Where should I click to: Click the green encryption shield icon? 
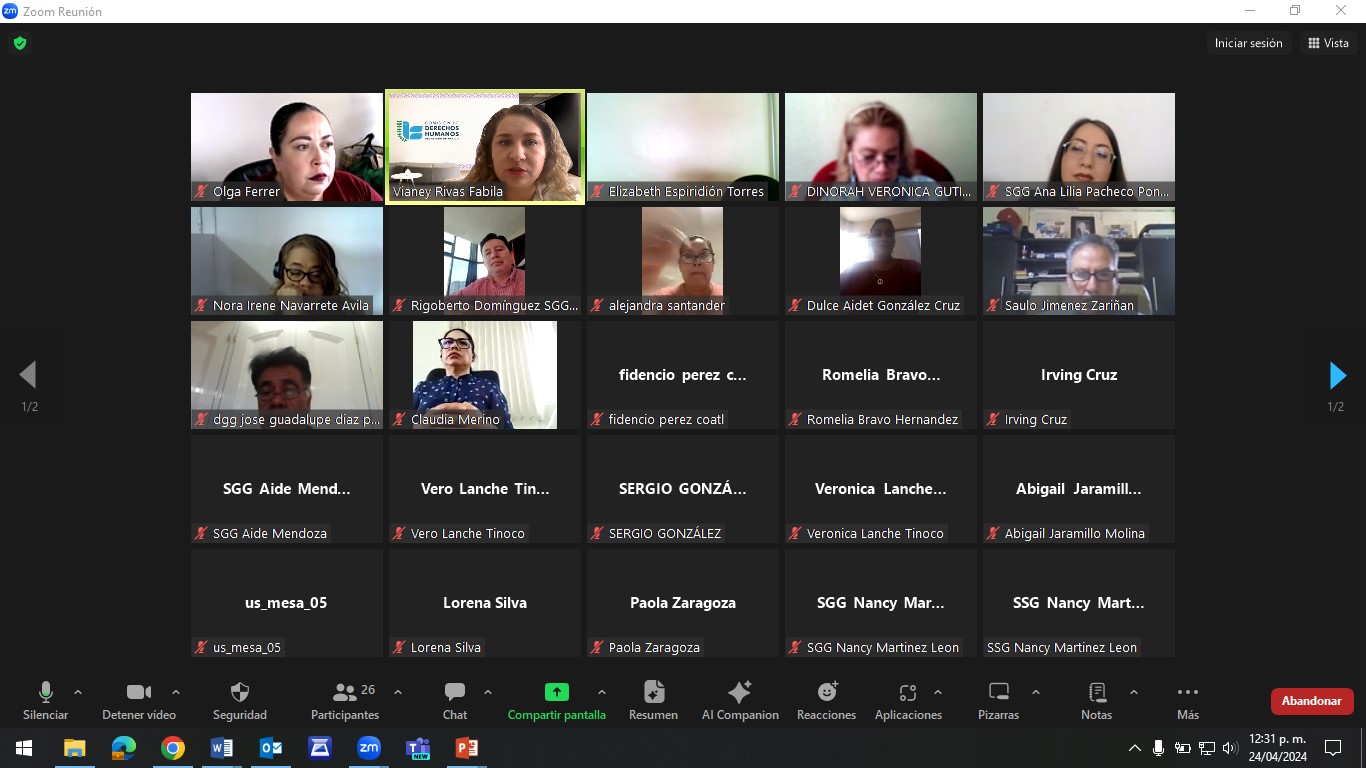[20, 43]
